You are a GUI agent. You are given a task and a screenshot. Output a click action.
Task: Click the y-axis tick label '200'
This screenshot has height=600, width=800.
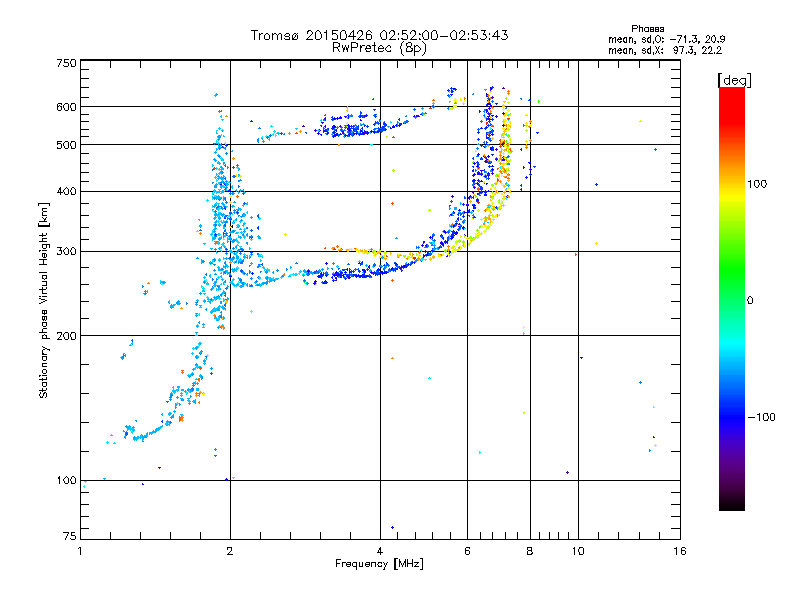(66, 336)
